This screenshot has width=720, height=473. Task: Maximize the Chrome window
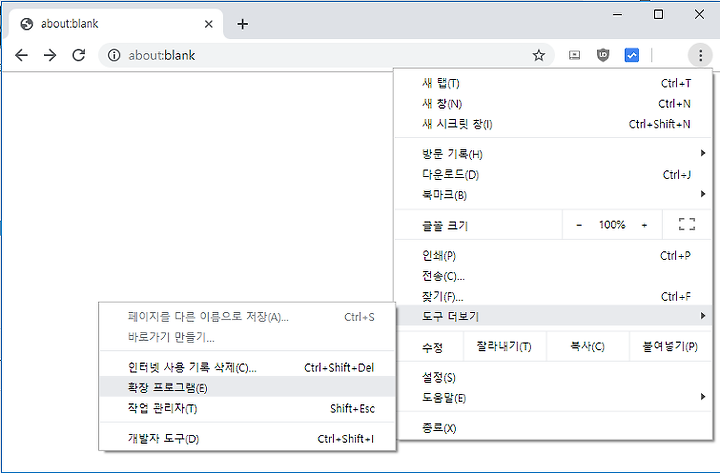[658, 15]
